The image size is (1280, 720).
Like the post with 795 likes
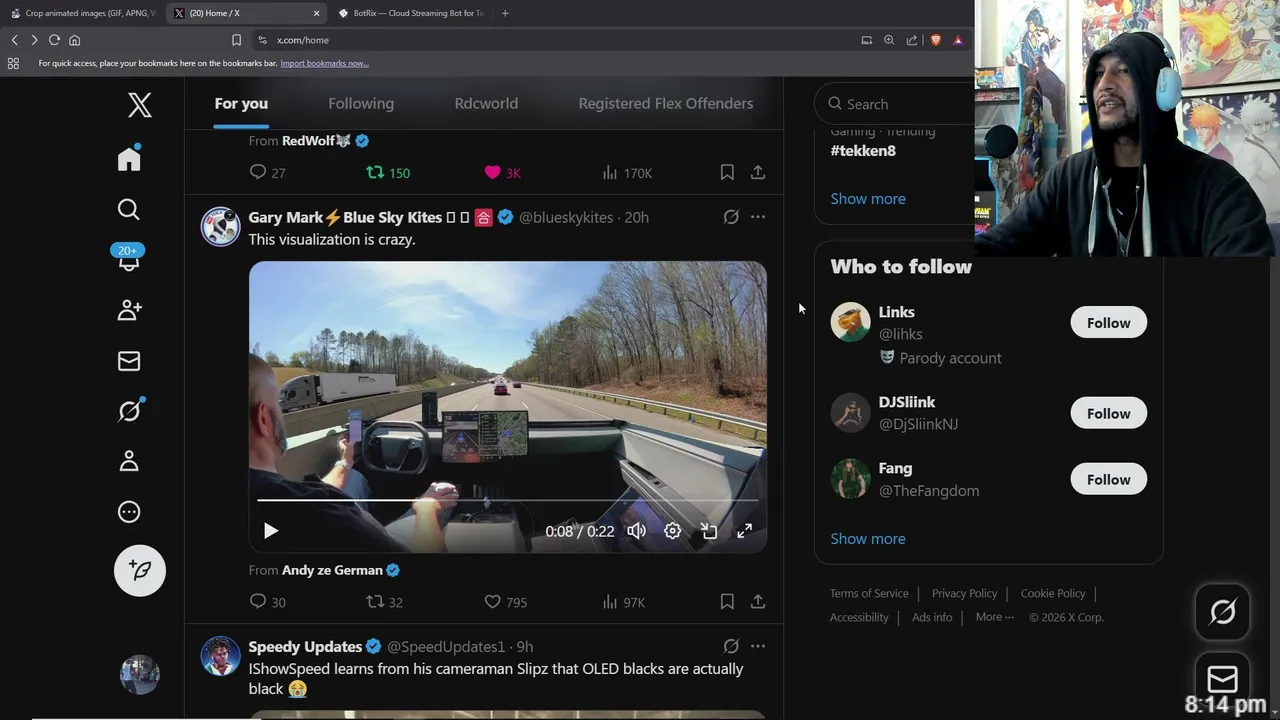tap(505, 601)
